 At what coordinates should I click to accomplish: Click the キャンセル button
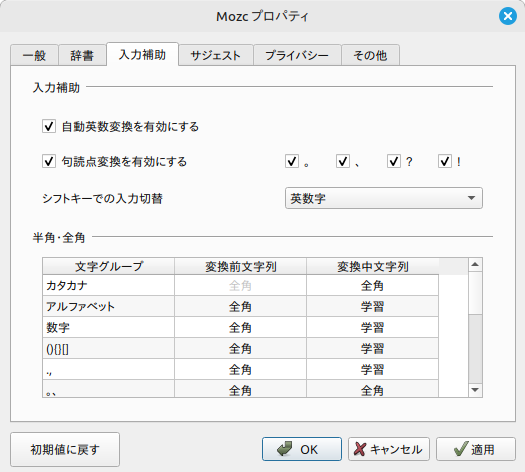389,449
